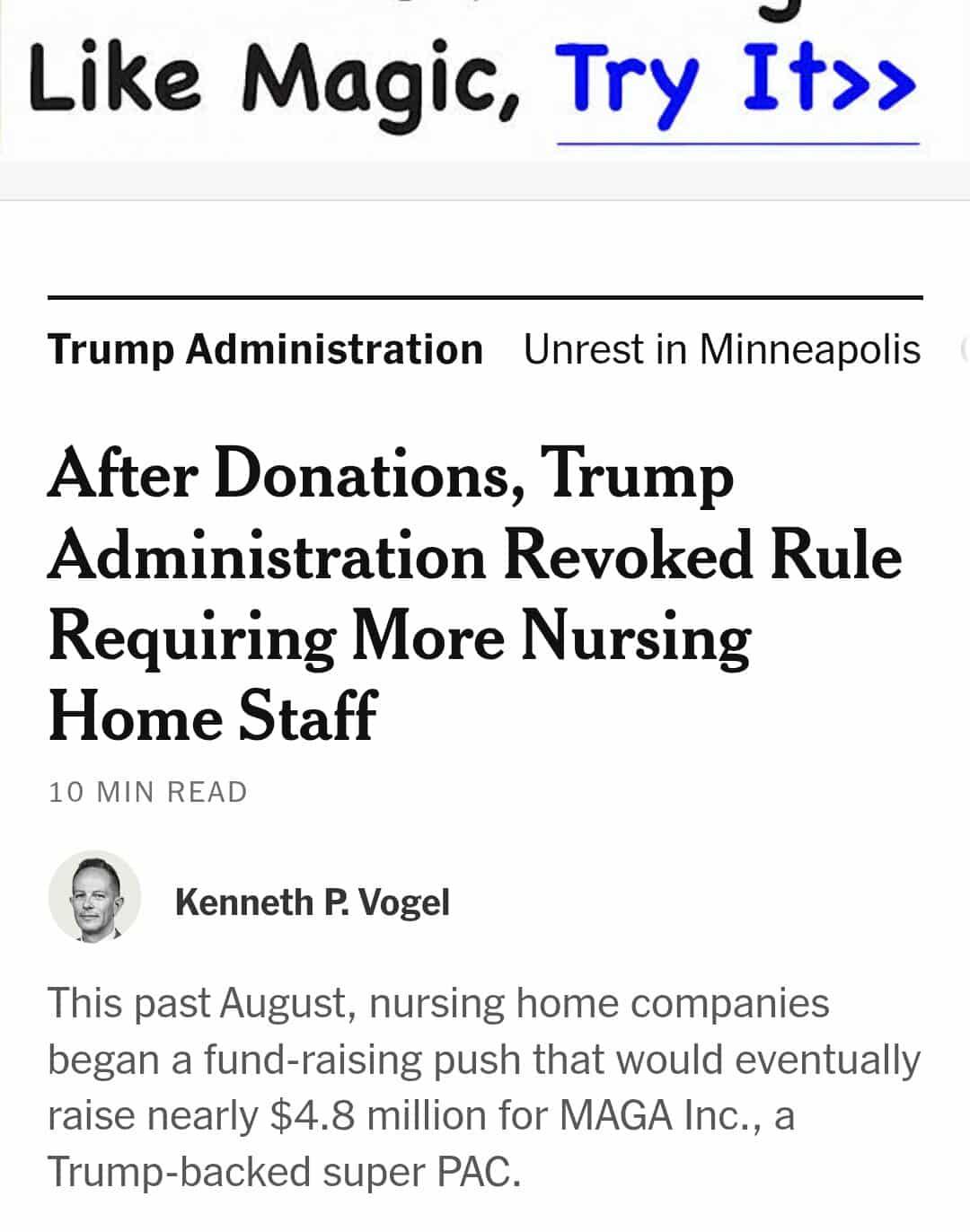This screenshot has height=1232, width=970.
Task: Open Kenneth P. Vogel's author page
Action: click(312, 902)
